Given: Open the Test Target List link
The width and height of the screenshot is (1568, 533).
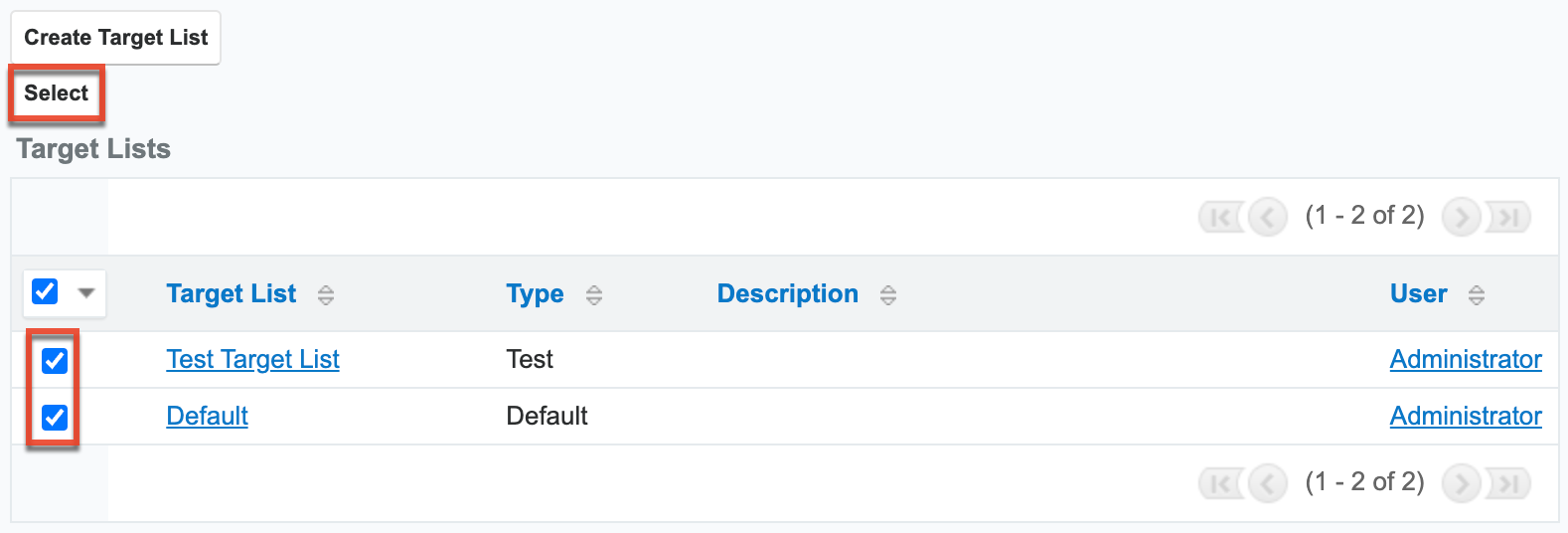Looking at the screenshot, I should point(252,360).
